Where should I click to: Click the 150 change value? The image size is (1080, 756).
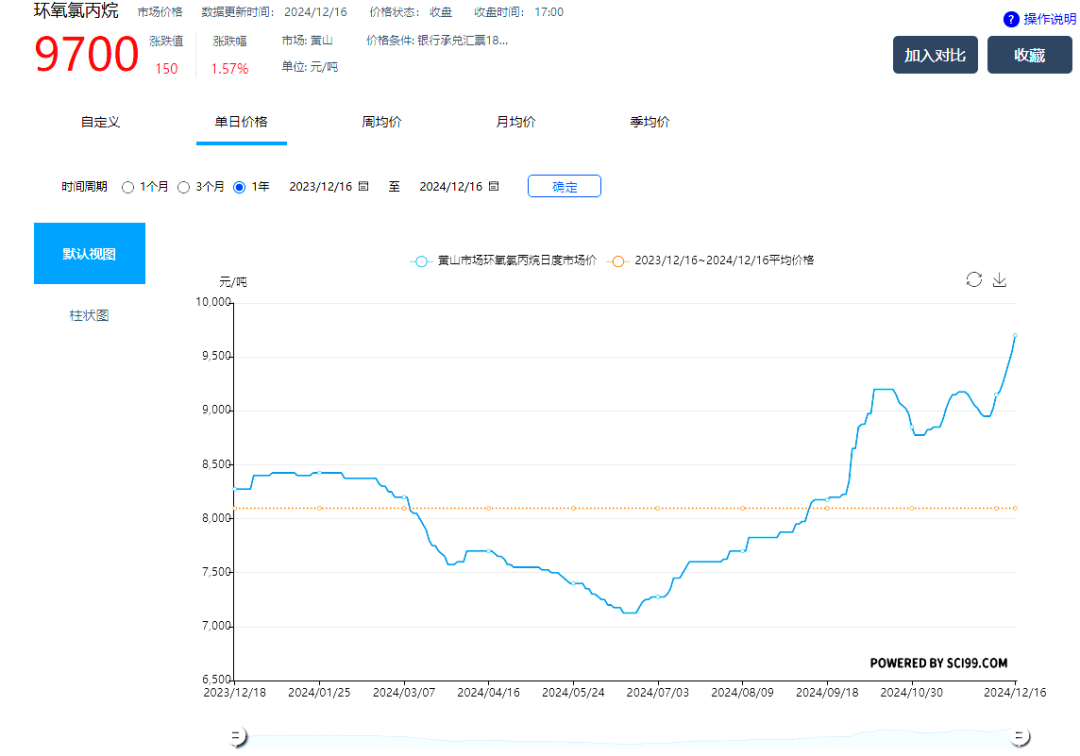tap(166, 69)
